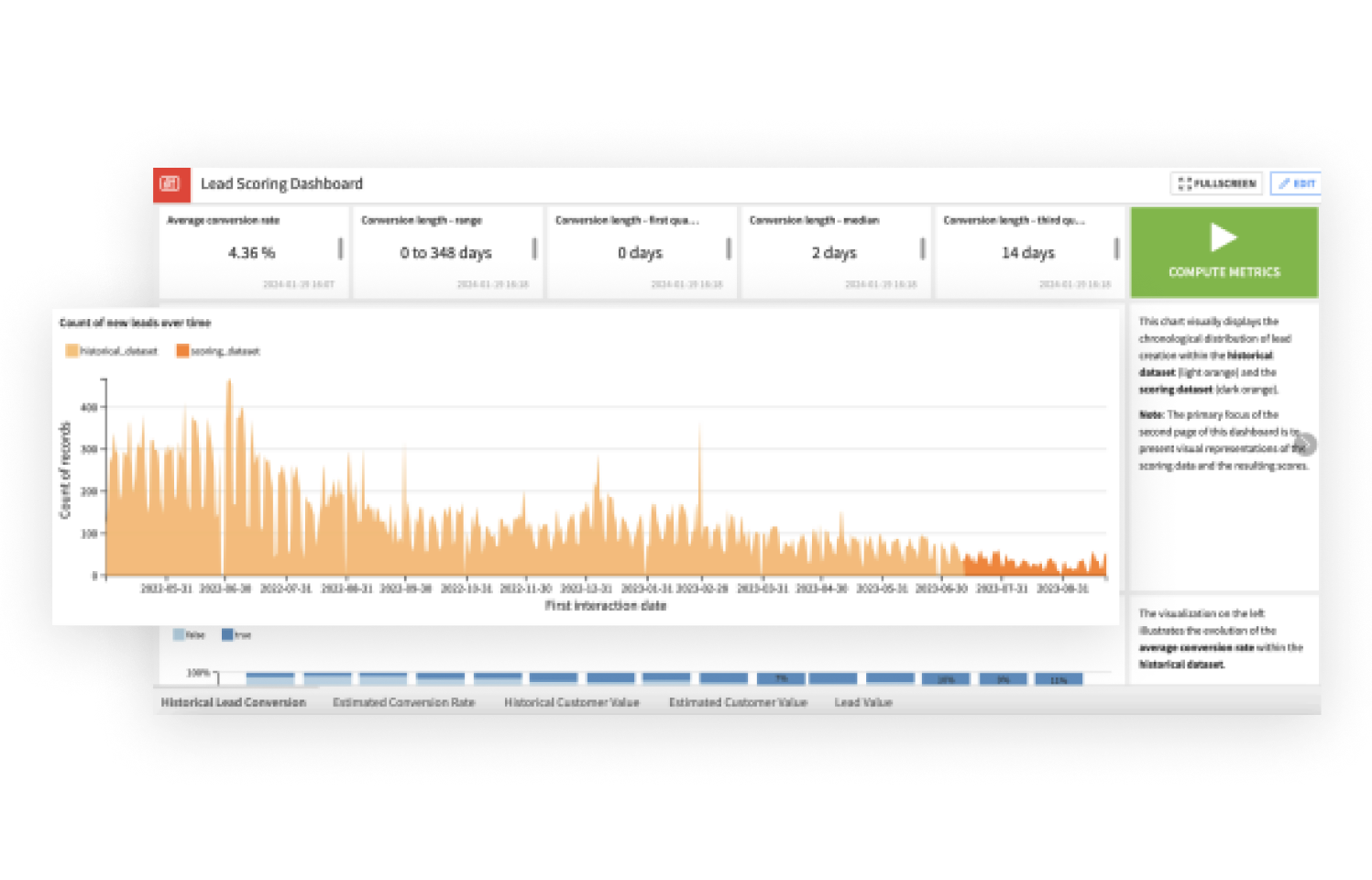Toggle the historical_dataset legend swatch

pos(71,351)
